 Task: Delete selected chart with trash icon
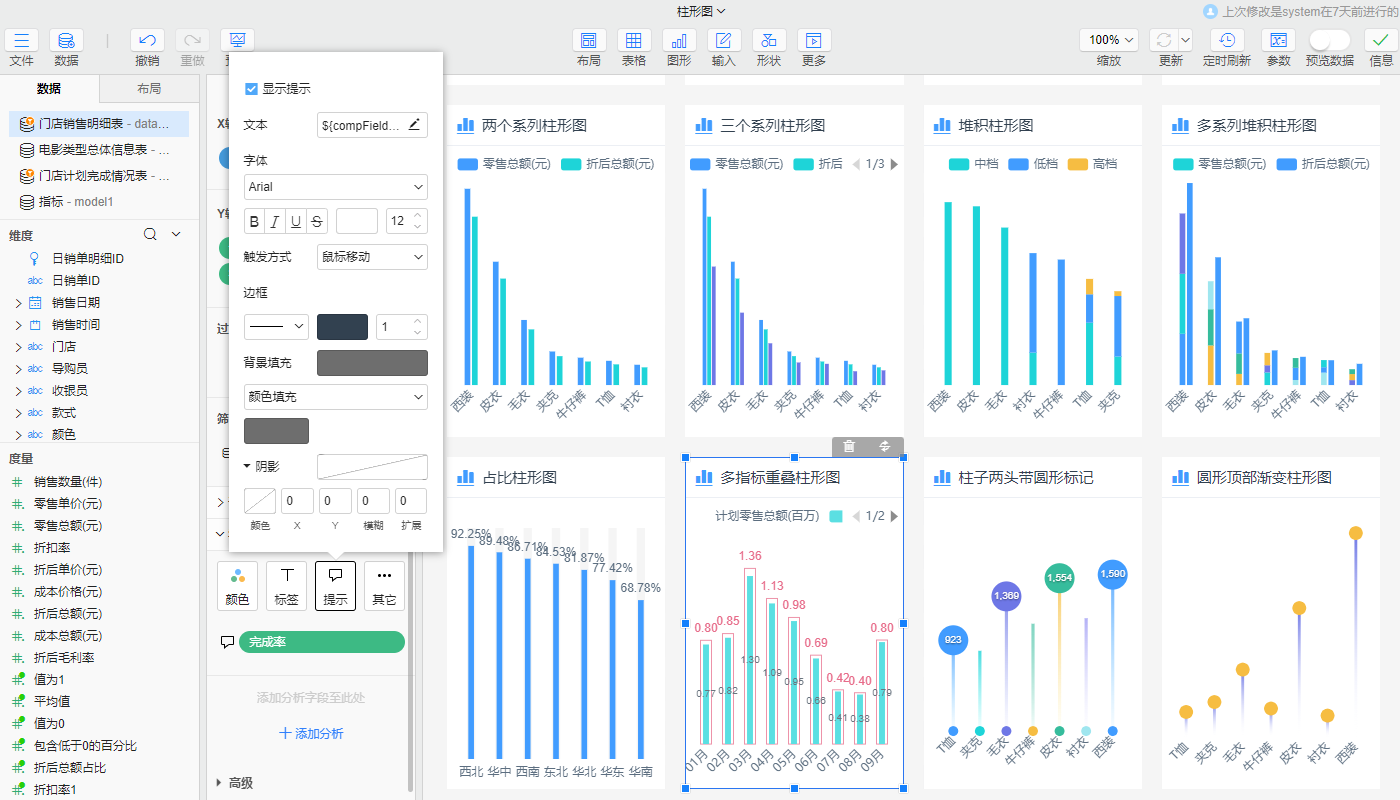coord(849,447)
